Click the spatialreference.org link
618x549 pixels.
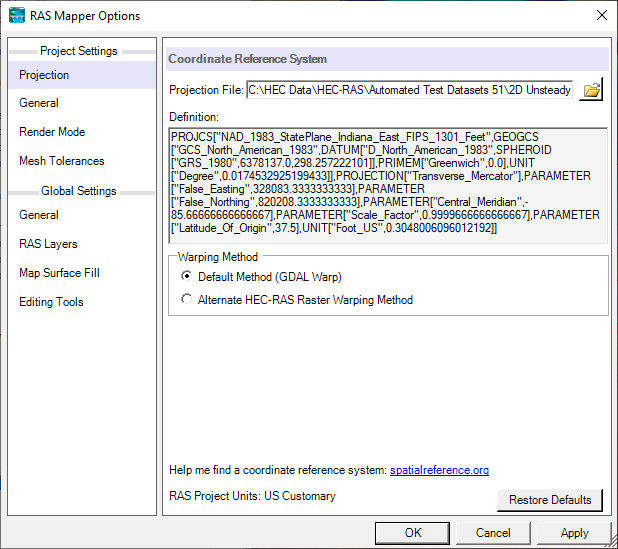click(439, 470)
